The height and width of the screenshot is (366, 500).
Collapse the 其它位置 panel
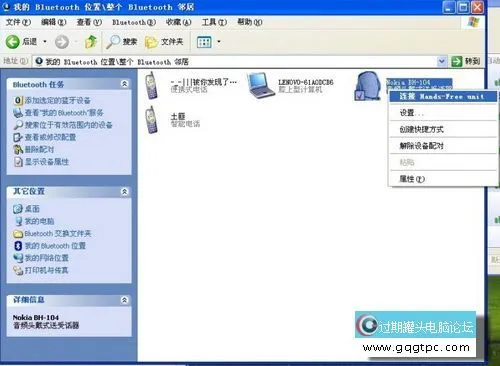pos(124,192)
